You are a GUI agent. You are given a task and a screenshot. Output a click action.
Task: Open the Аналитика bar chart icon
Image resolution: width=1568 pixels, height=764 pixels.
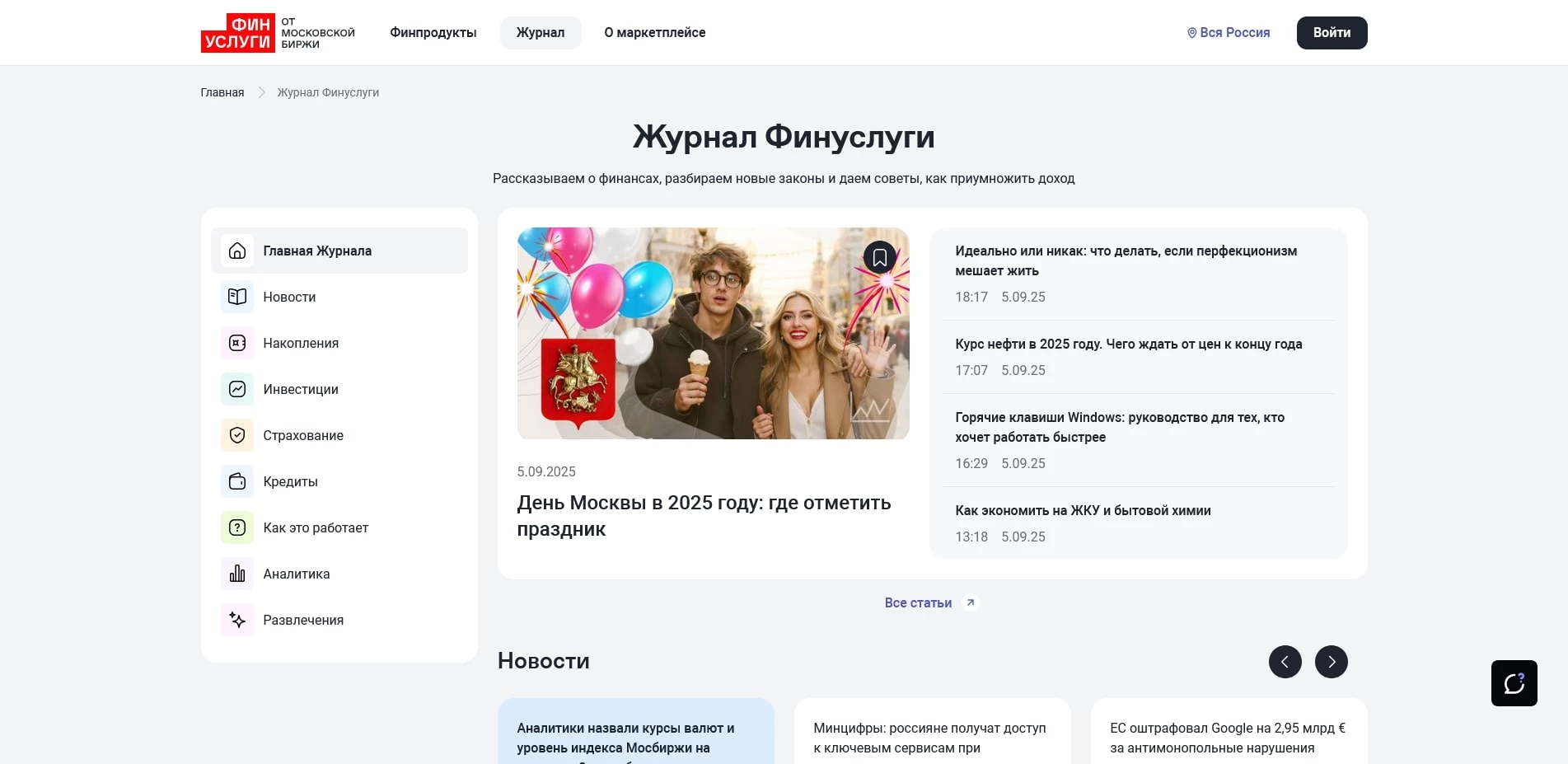[x=236, y=574]
